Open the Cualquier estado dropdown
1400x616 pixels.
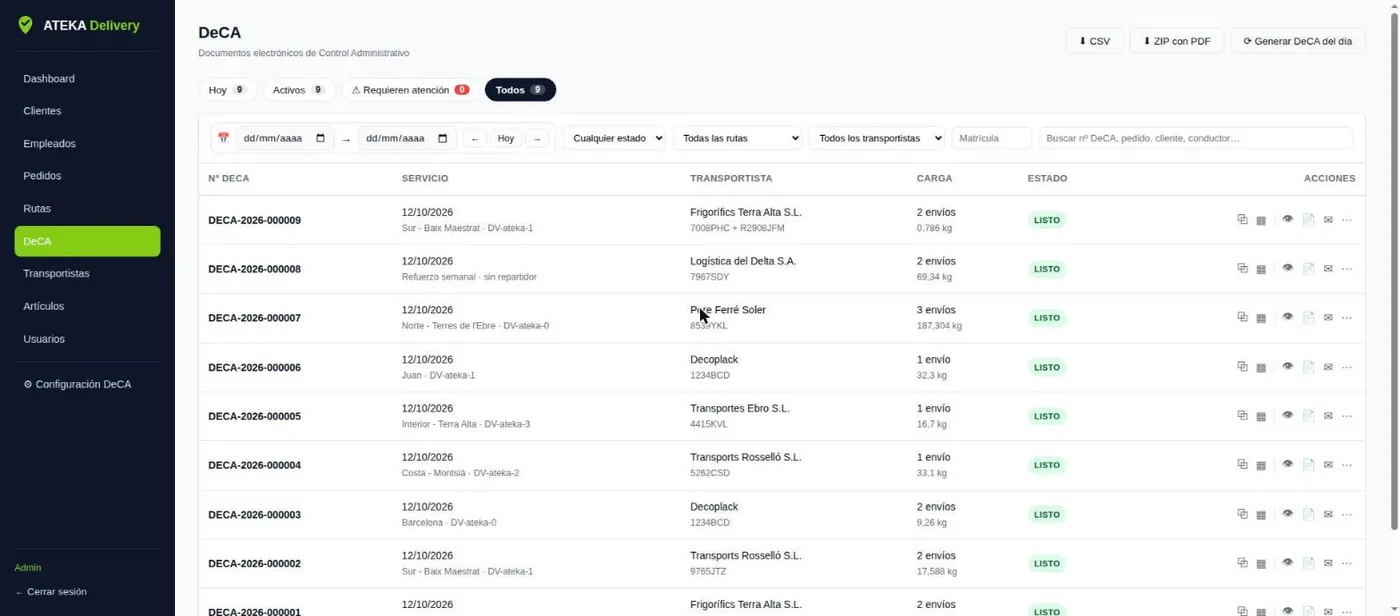point(614,138)
